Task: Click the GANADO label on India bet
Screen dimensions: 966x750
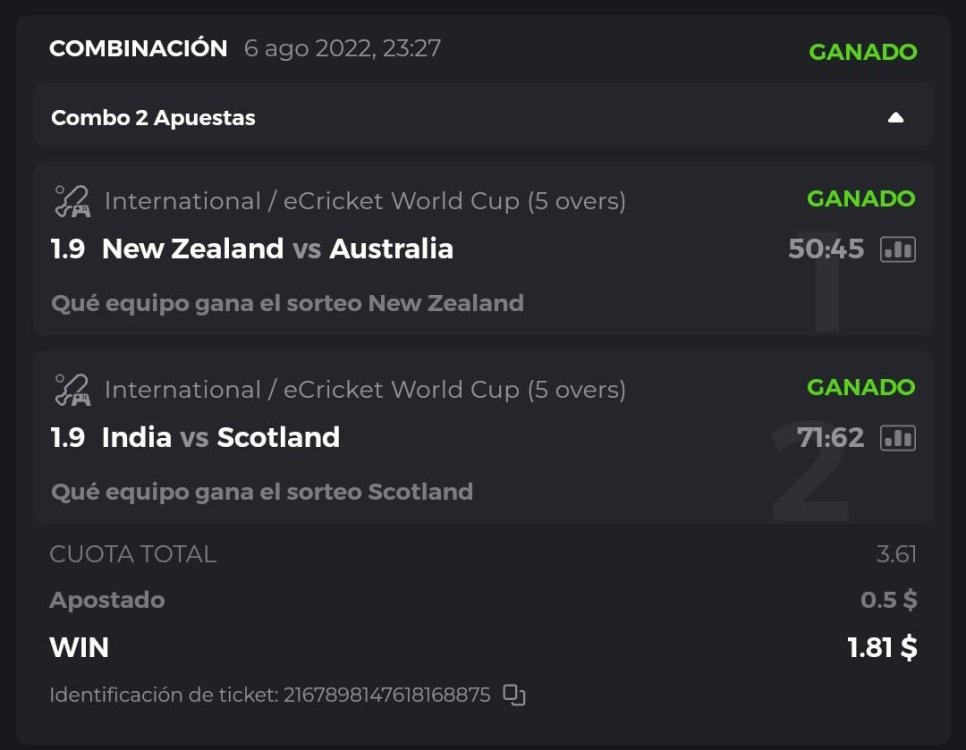Action: point(860,387)
